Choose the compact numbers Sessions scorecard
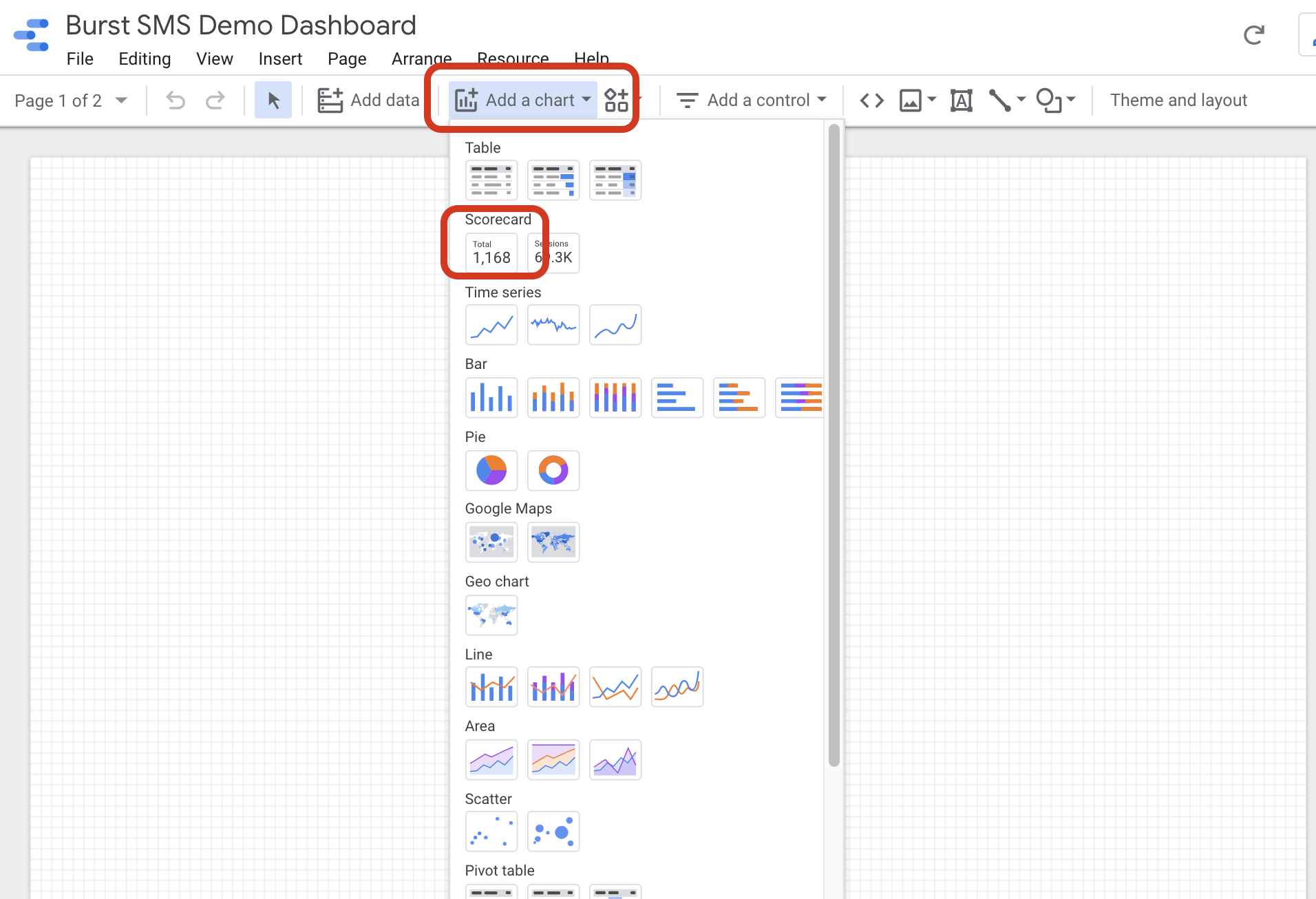1316x899 pixels. click(553, 253)
